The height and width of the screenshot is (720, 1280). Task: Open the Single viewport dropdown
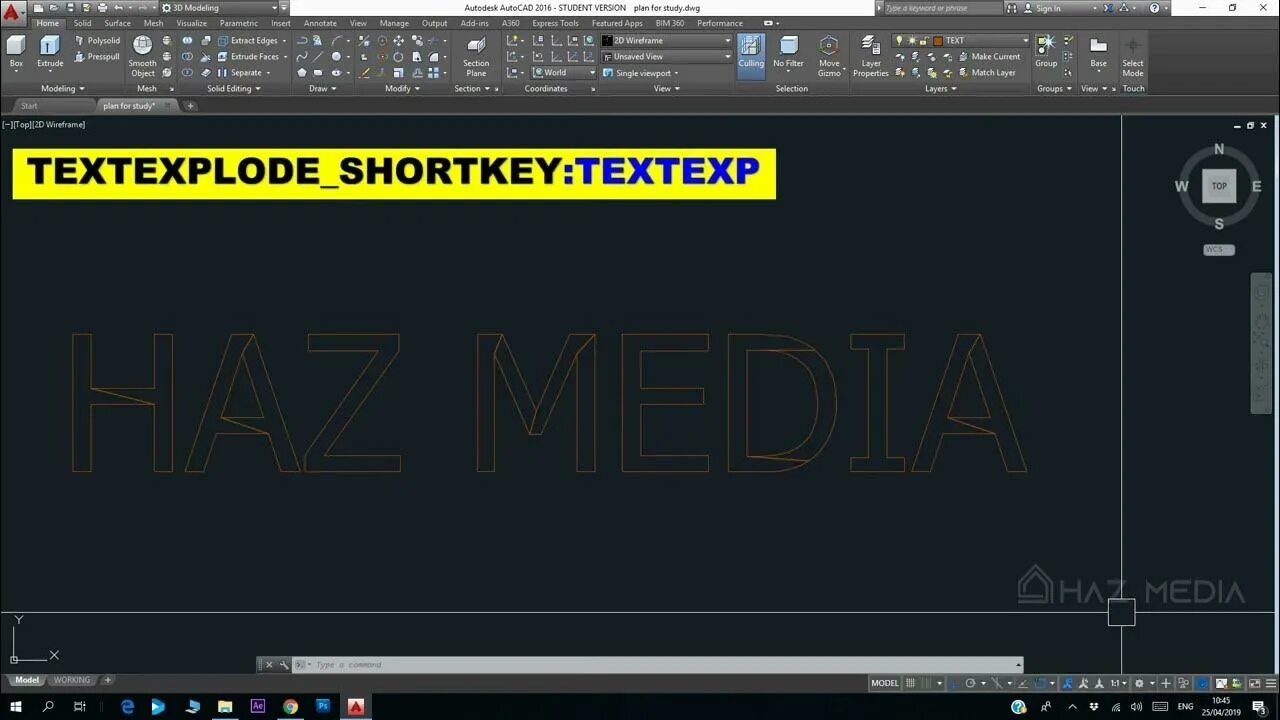640,73
